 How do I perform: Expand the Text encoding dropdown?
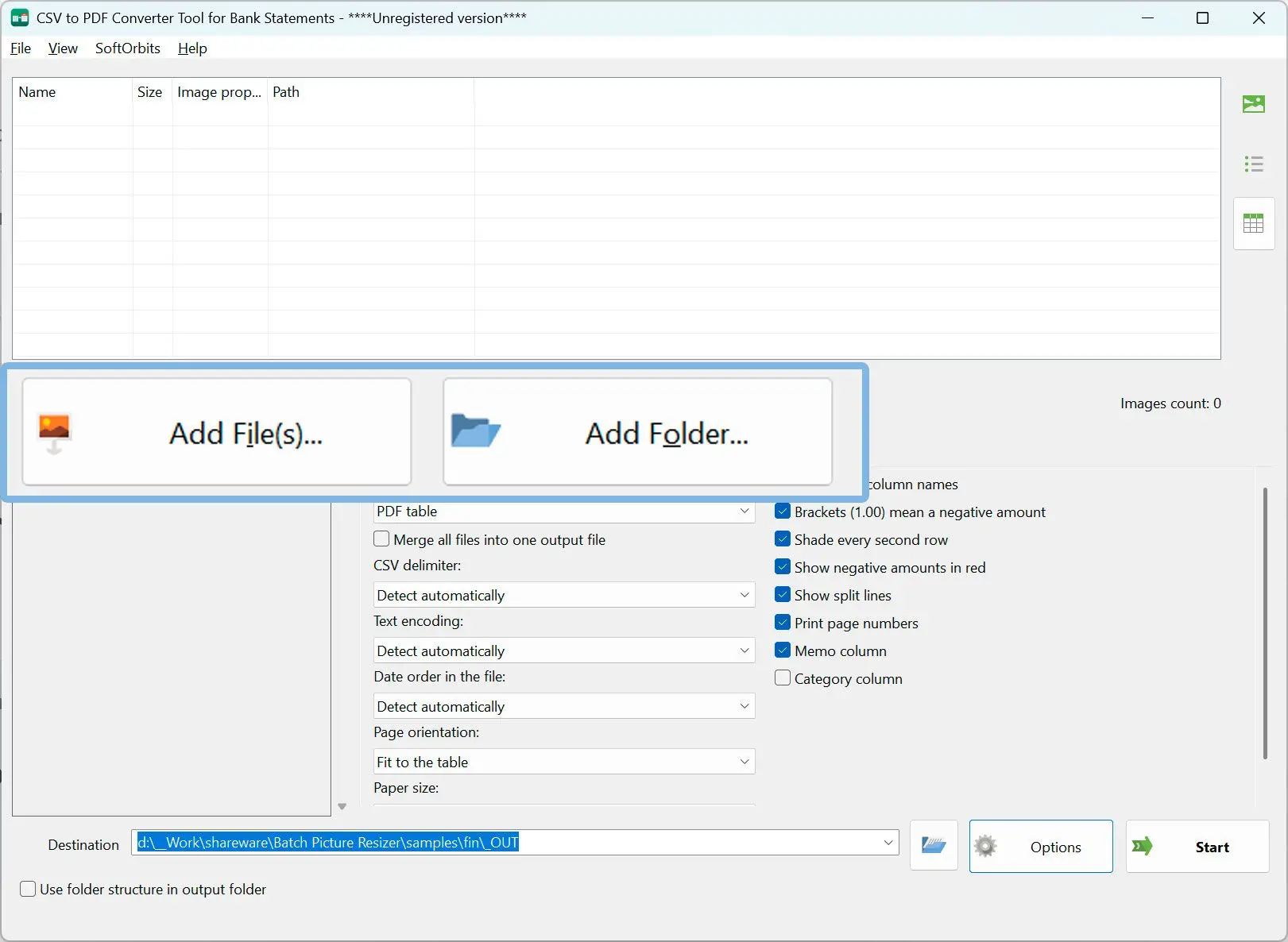pyautogui.click(x=564, y=651)
